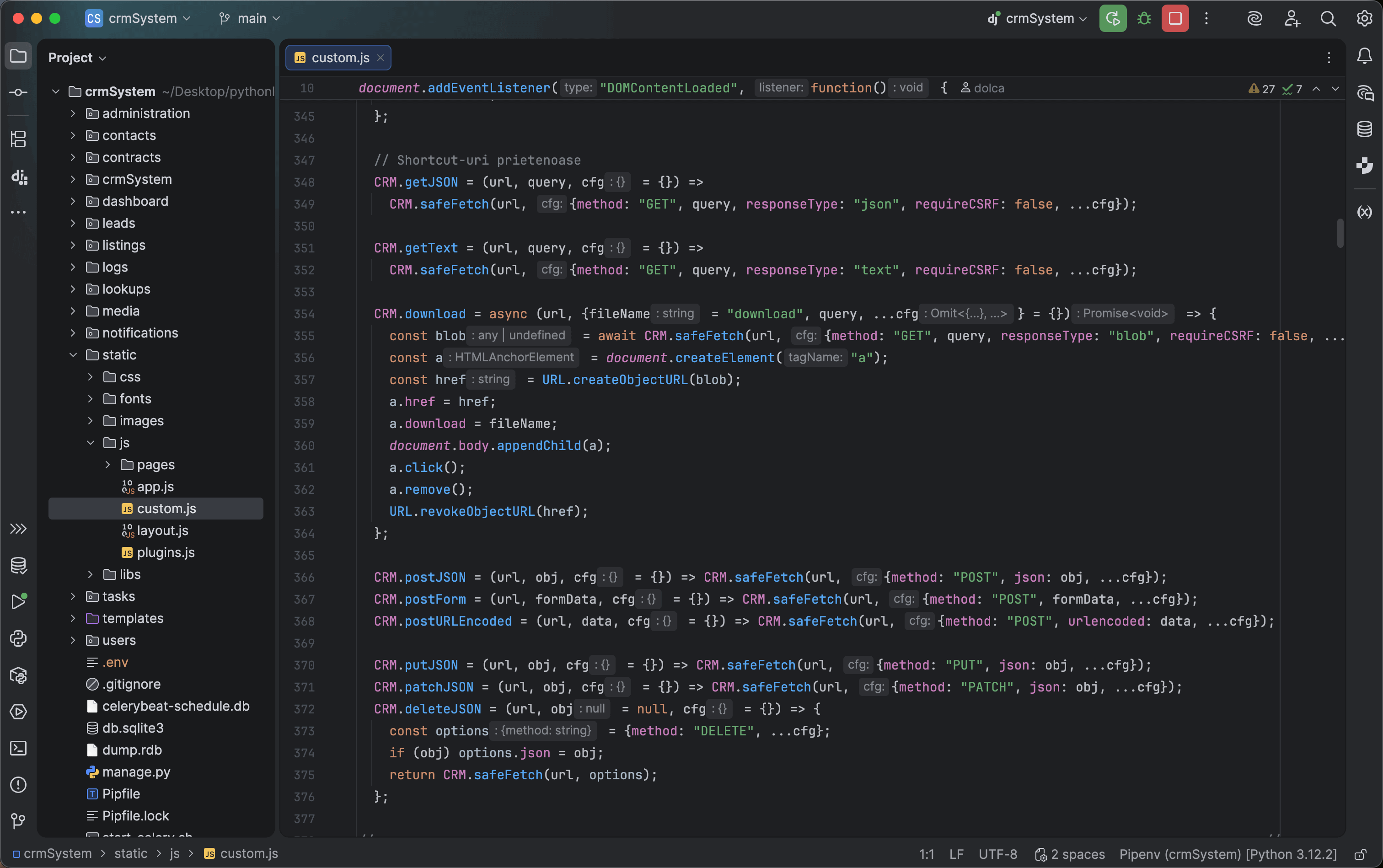The height and width of the screenshot is (868, 1383).
Task: Click the UTF-8 encoding indicator
Action: [998, 854]
